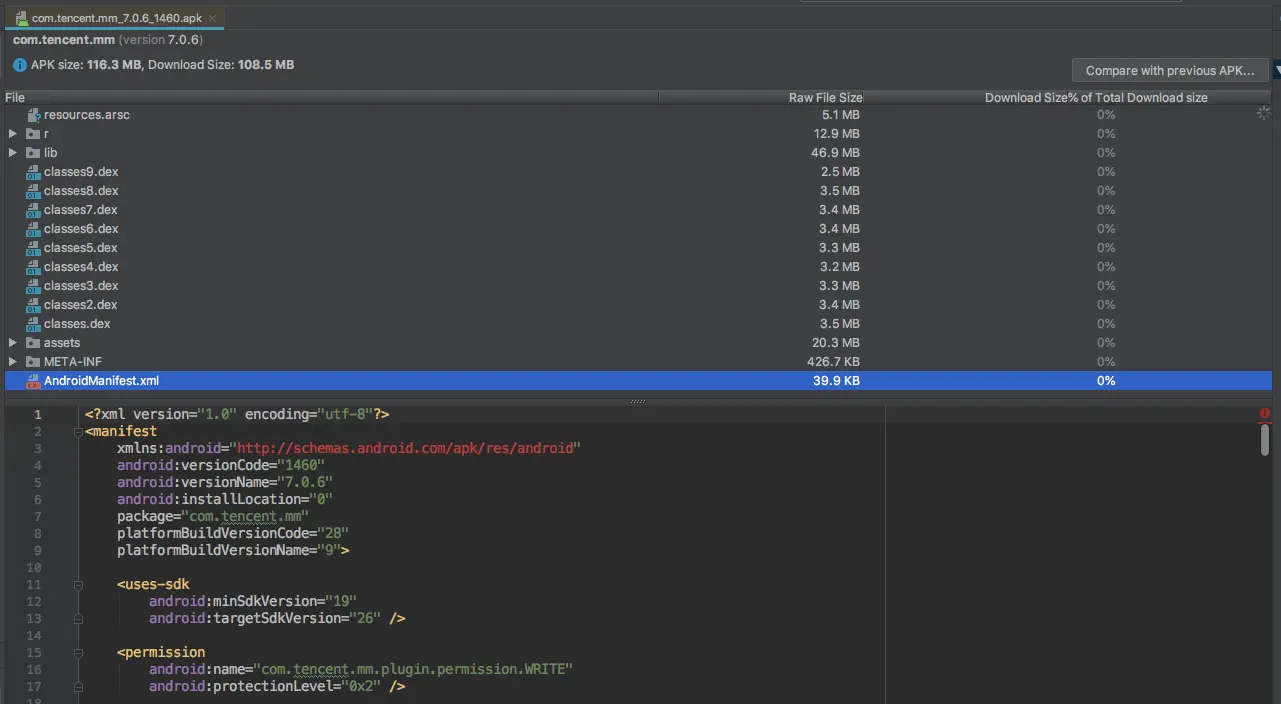The image size is (1281, 704).
Task: Click the classes2.dex file icon
Action: (x=33, y=305)
